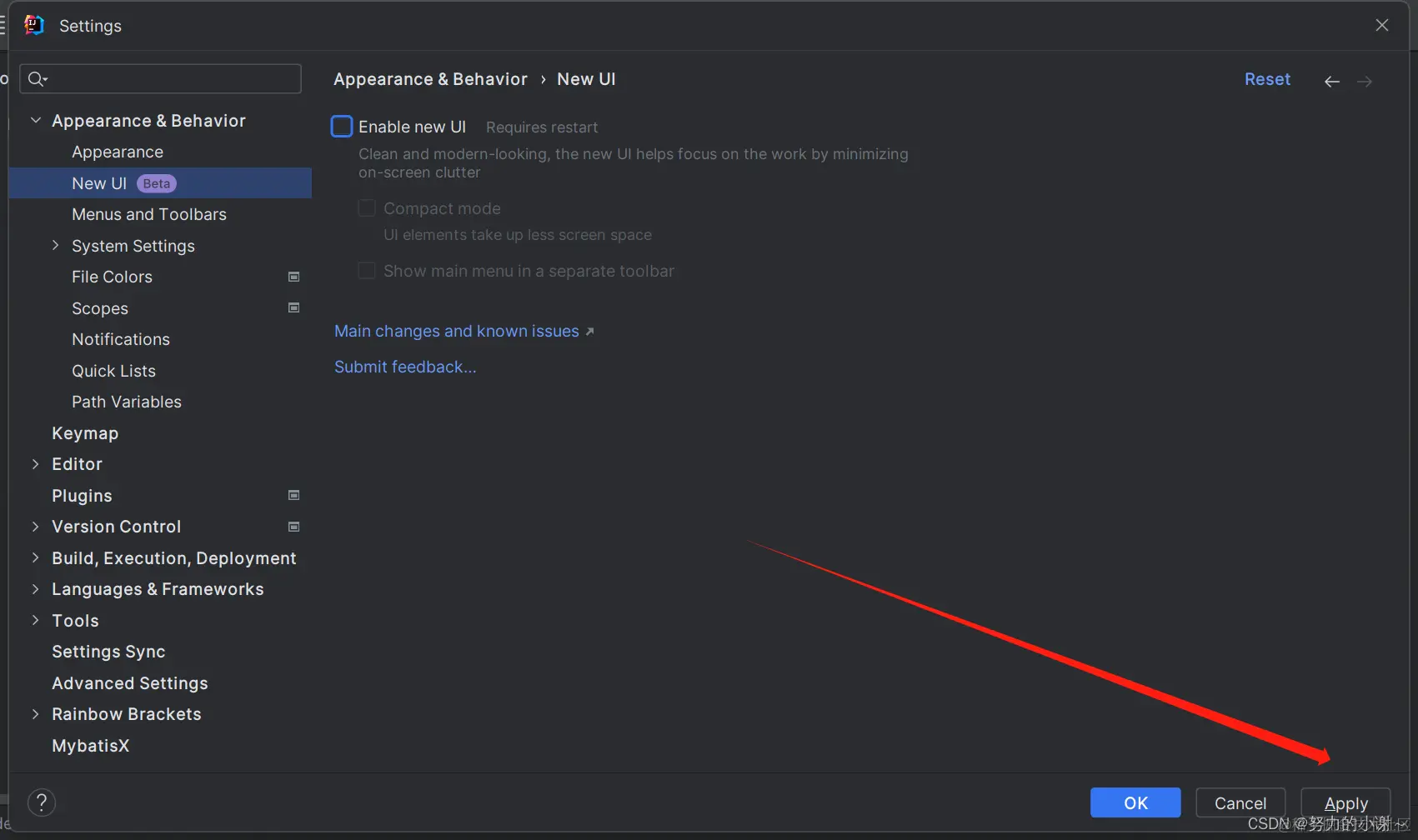
Task: Click Apply button
Action: (1345, 802)
